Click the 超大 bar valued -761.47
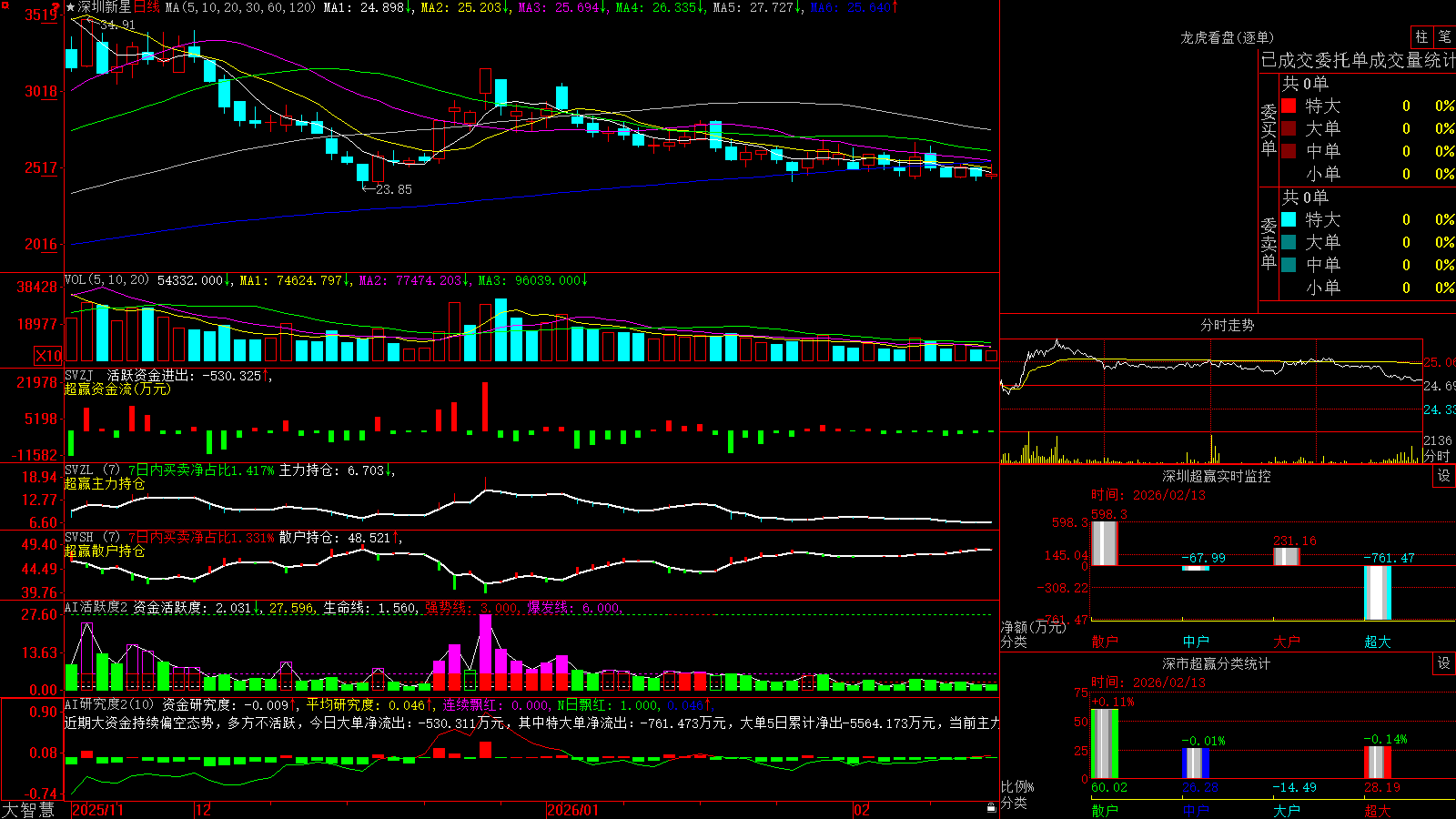This screenshot has height=819, width=1456. pyautogui.click(x=1377, y=592)
